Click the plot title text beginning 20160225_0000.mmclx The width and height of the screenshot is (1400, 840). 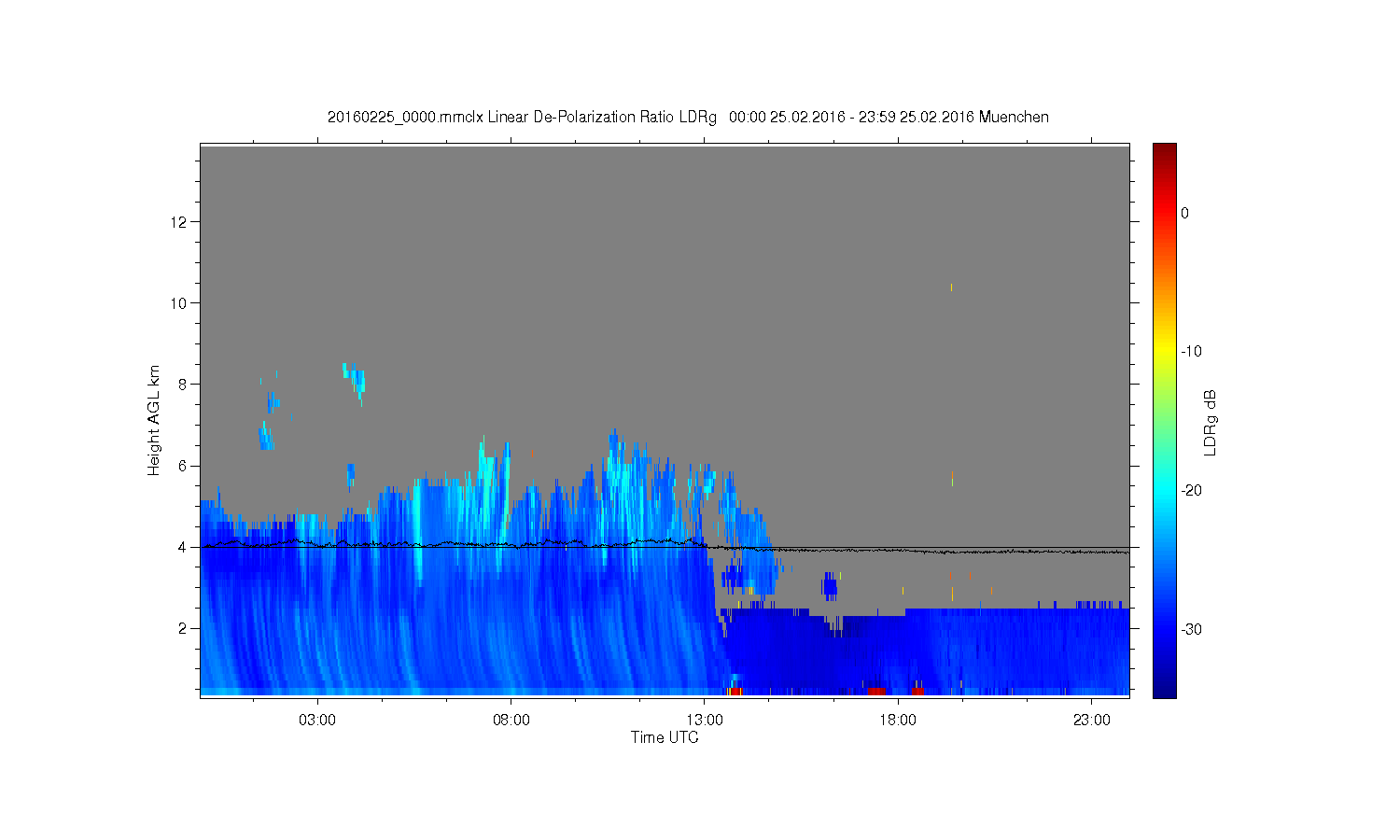[x=688, y=118]
